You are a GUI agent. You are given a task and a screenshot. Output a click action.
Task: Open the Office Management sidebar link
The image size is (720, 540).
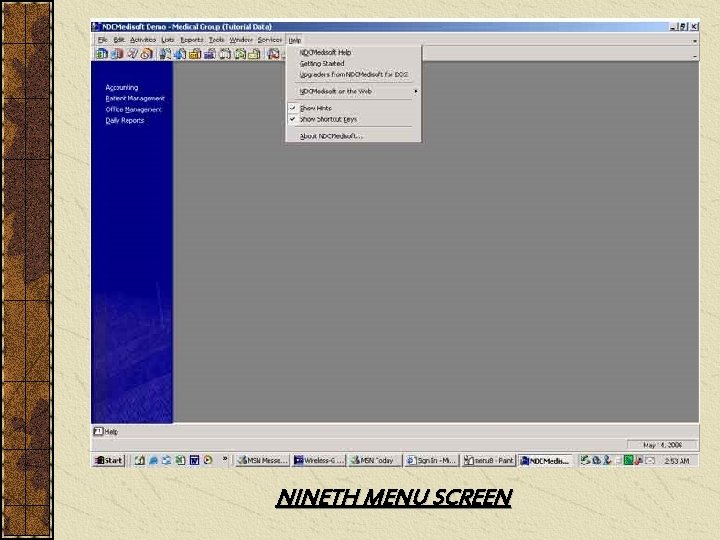[134, 109]
